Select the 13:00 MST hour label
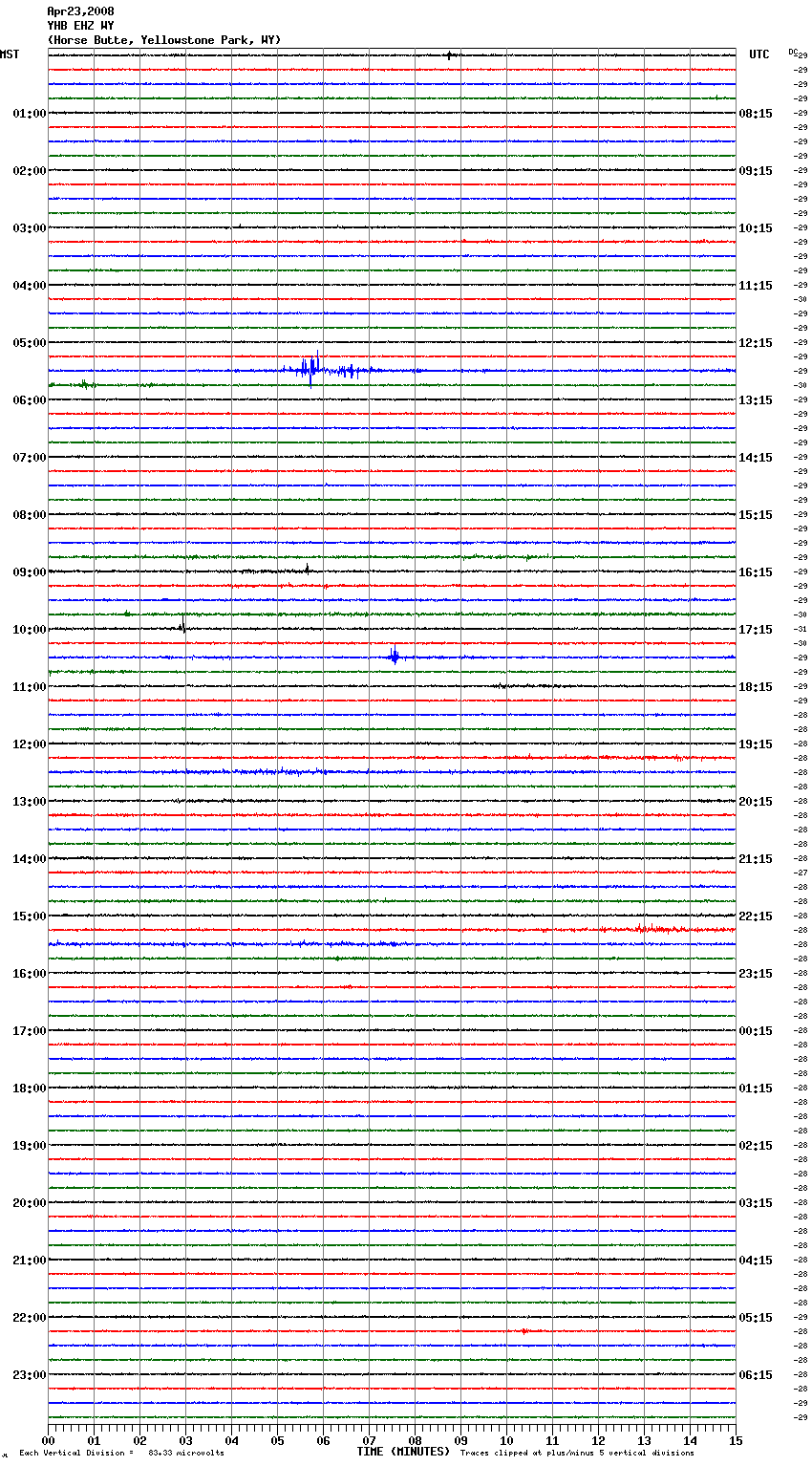The image size is (812, 1466). (30, 802)
